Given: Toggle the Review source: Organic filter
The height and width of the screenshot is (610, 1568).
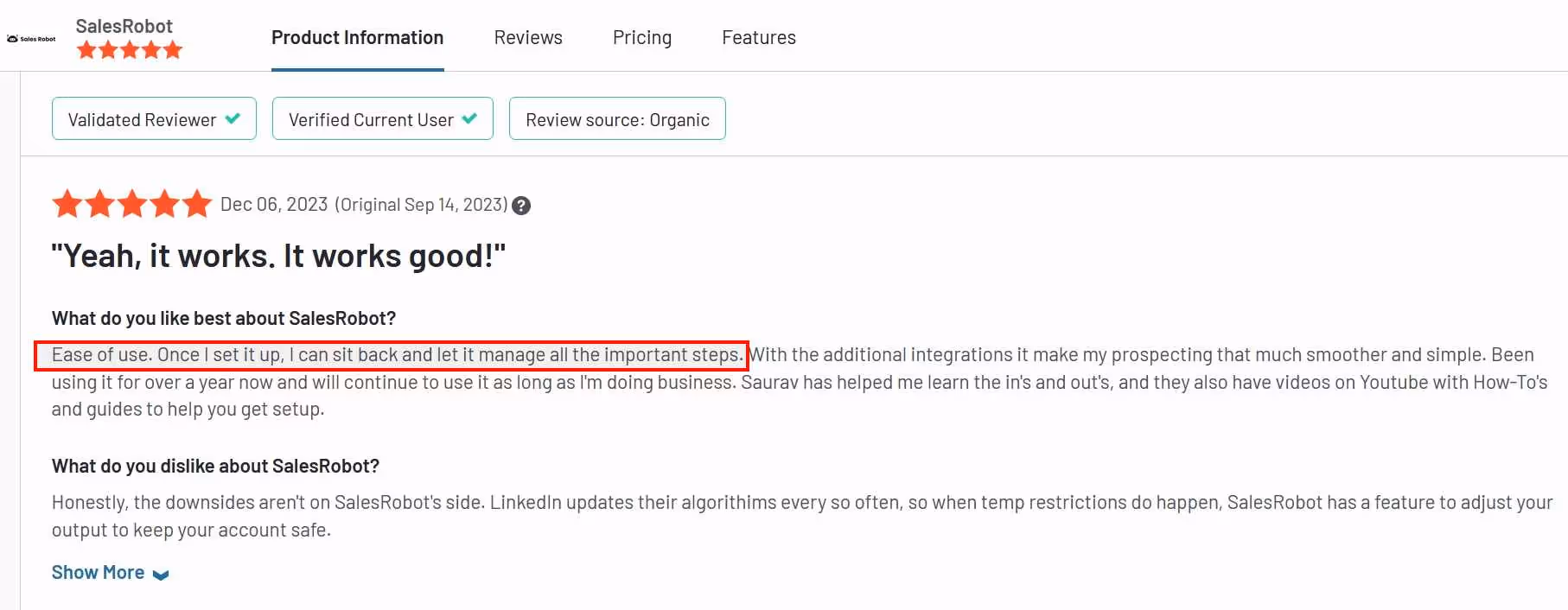Looking at the screenshot, I should click(x=617, y=118).
